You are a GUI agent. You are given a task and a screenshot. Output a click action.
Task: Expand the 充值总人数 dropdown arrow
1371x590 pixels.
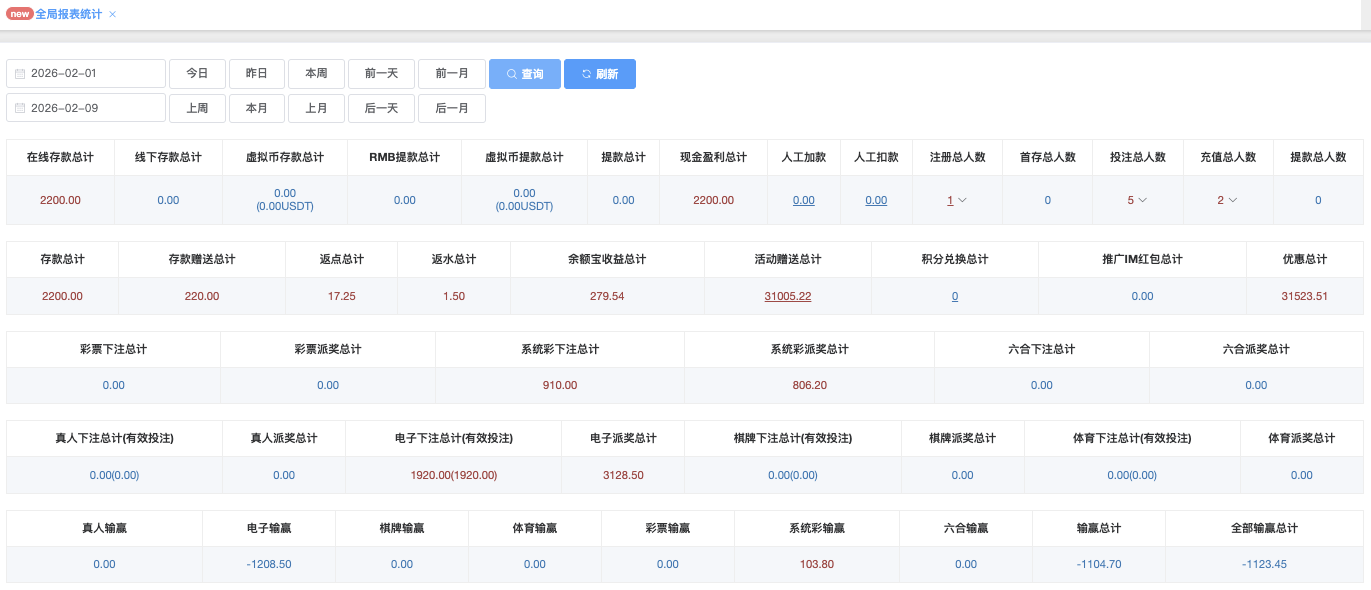click(x=1232, y=200)
